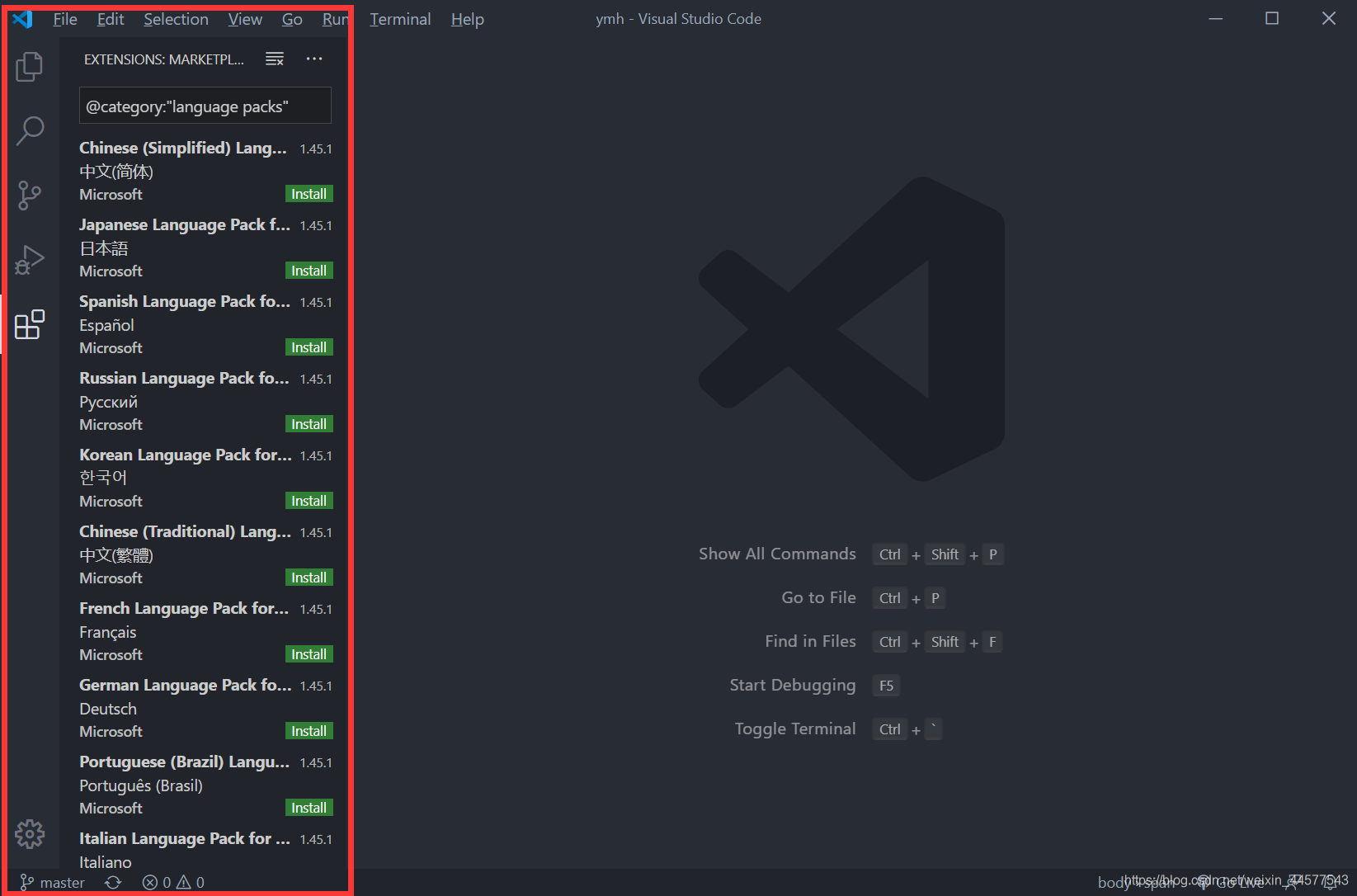Switch branch via master in status bar
The width and height of the screenshot is (1357, 896).
[53, 882]
